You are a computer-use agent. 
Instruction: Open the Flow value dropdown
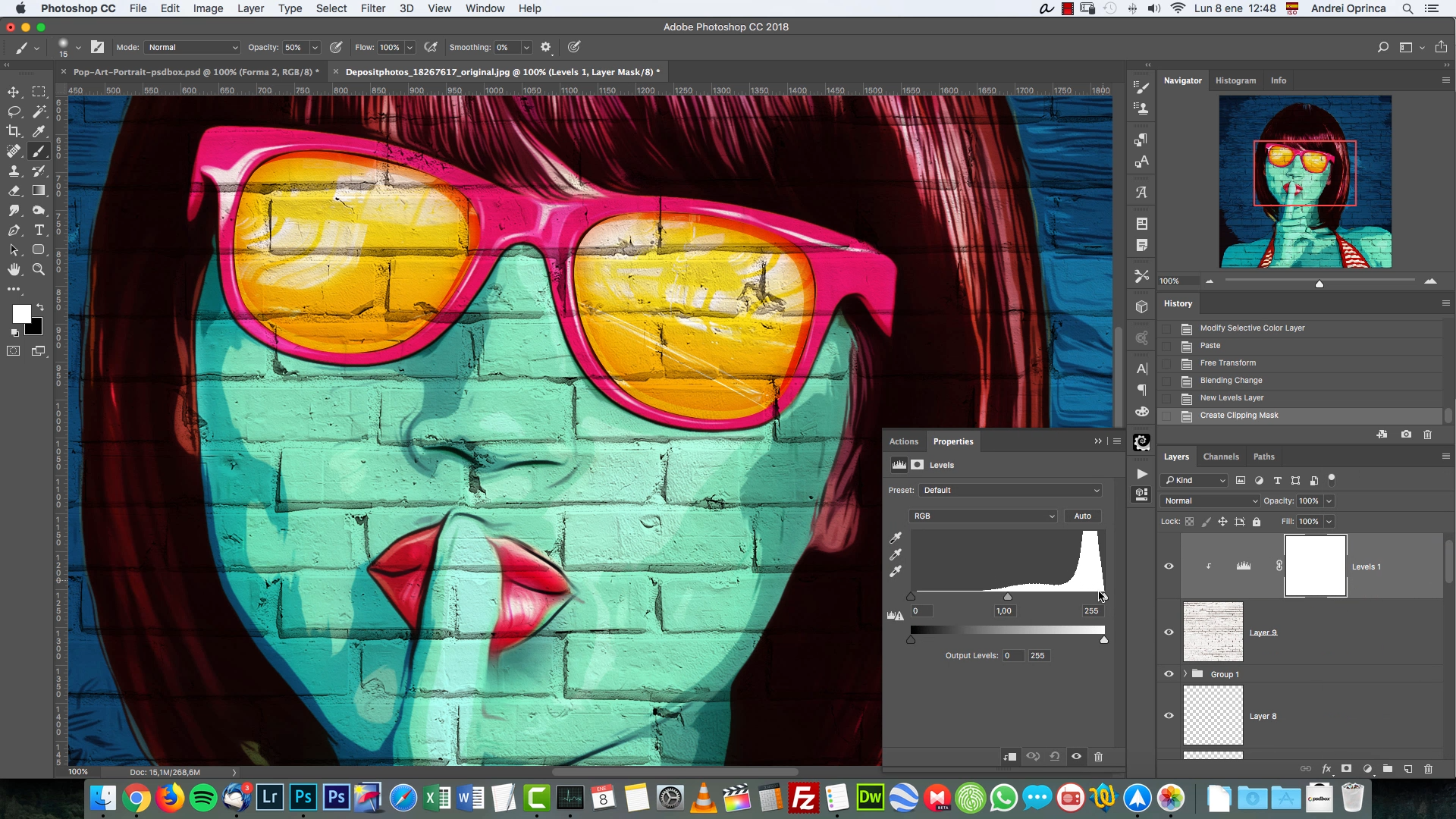click(x=409, y=47)
